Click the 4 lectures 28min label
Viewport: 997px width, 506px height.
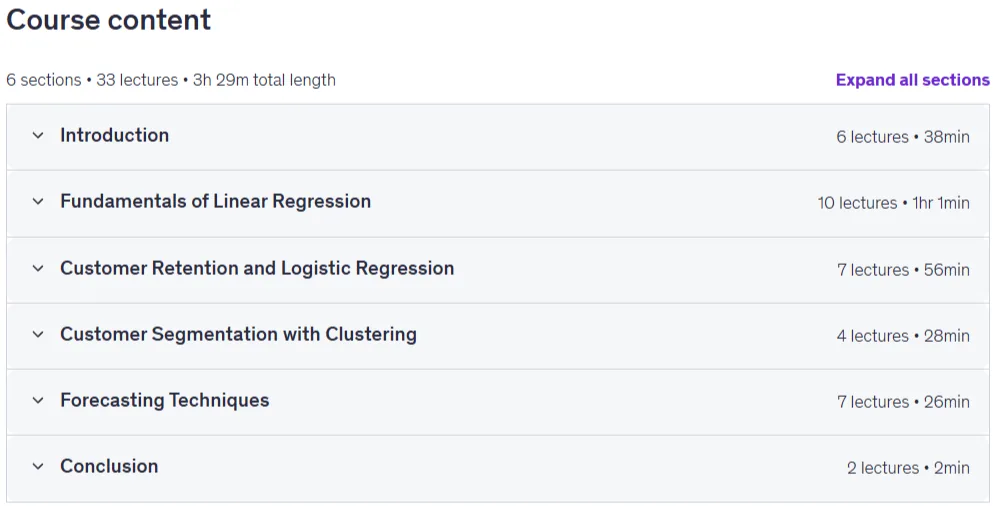click(903, 336)
